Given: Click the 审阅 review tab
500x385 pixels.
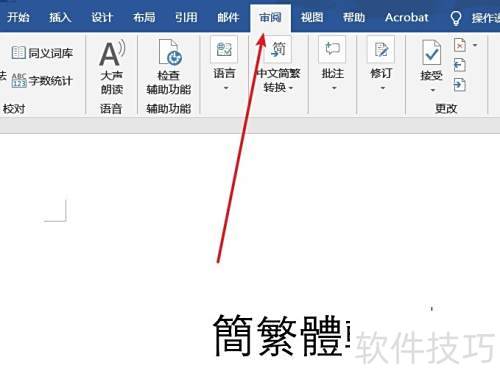Looking at the screenshot, I should (270, 17).
